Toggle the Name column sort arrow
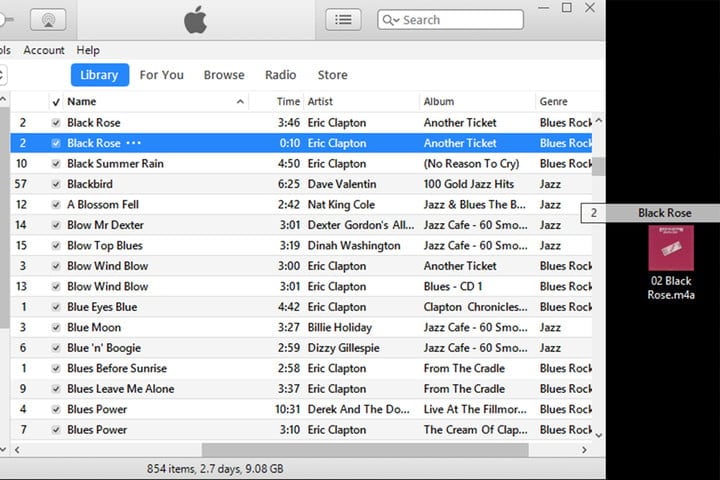720x480 pixels. (x=240, y=102)
